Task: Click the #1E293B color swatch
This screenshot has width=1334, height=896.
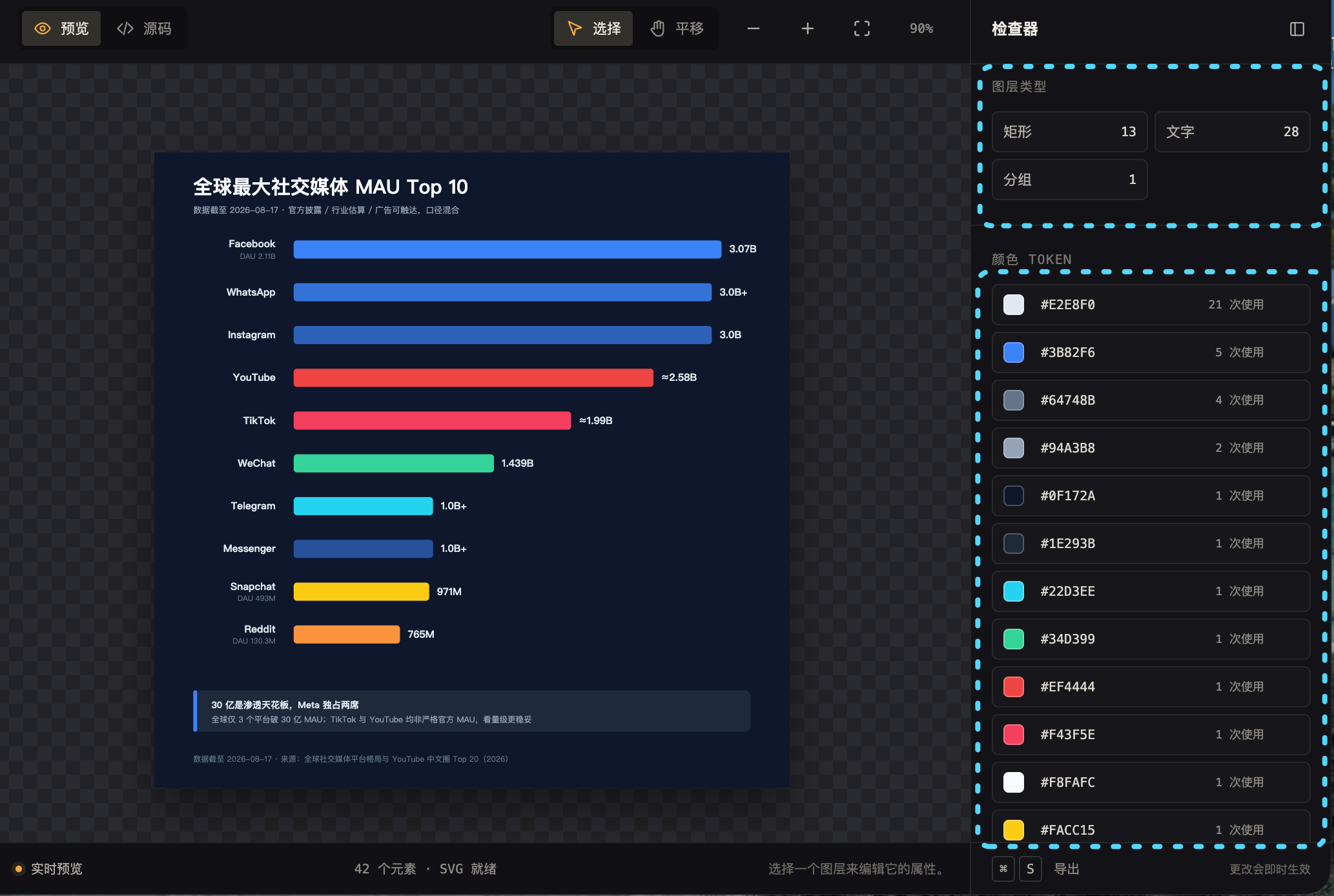Action: [1014, 544]
